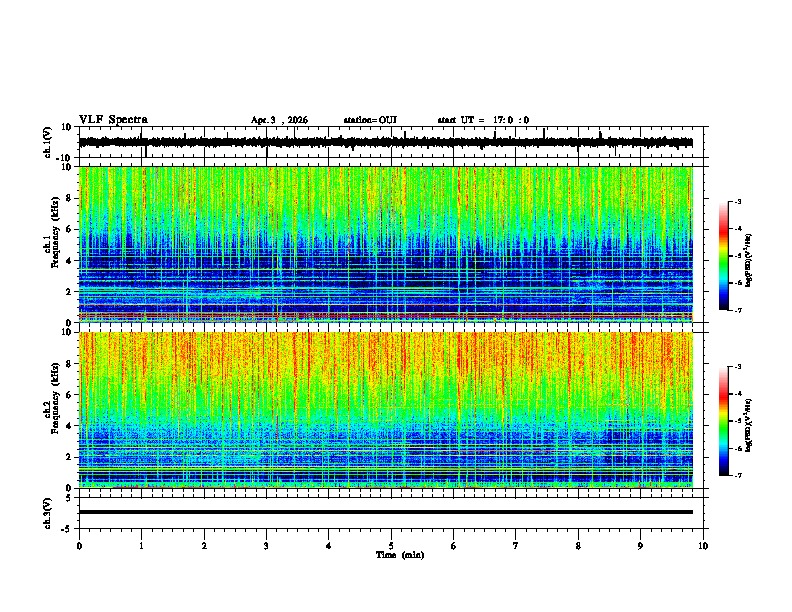Select the "Time (min)" axis title

[400, 555]
